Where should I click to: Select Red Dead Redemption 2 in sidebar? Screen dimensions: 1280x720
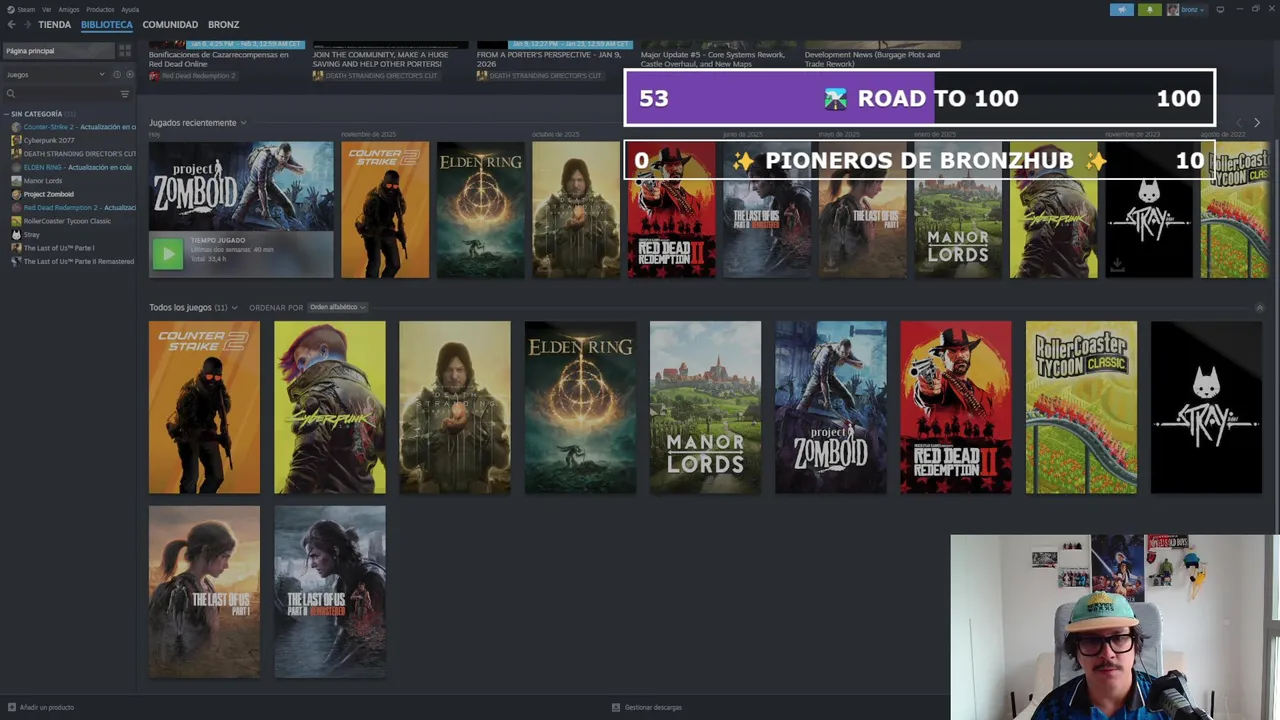coord(73,208)
